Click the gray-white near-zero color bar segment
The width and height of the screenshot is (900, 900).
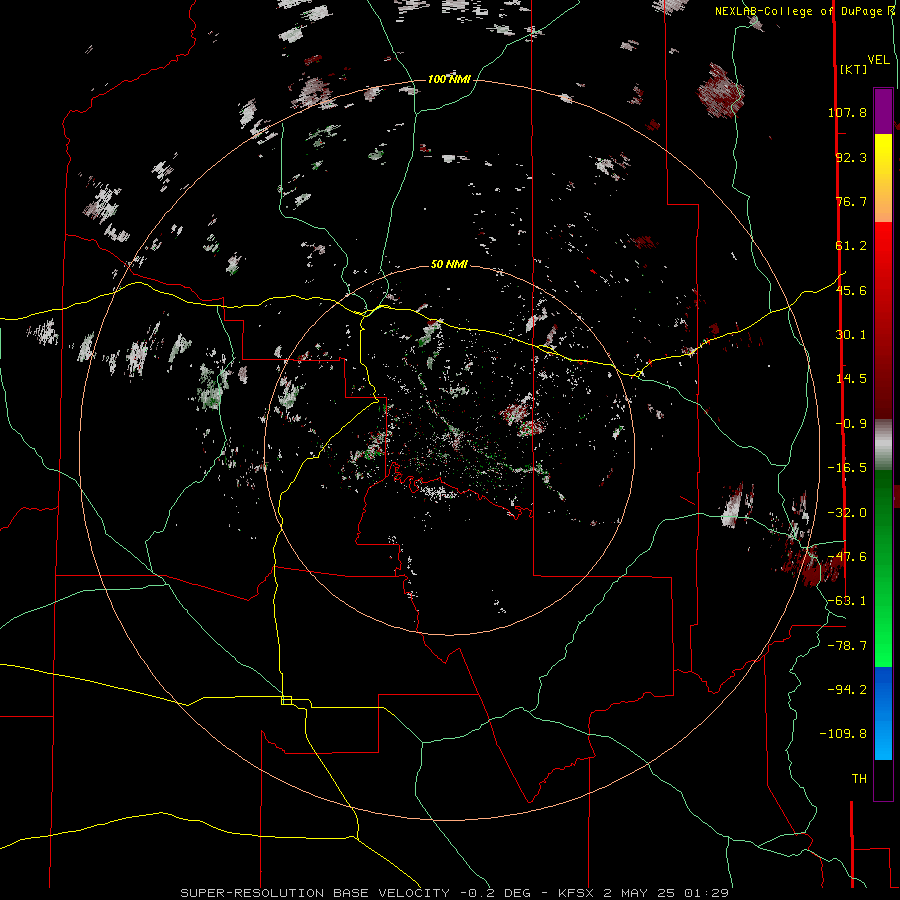coord(883,442)
